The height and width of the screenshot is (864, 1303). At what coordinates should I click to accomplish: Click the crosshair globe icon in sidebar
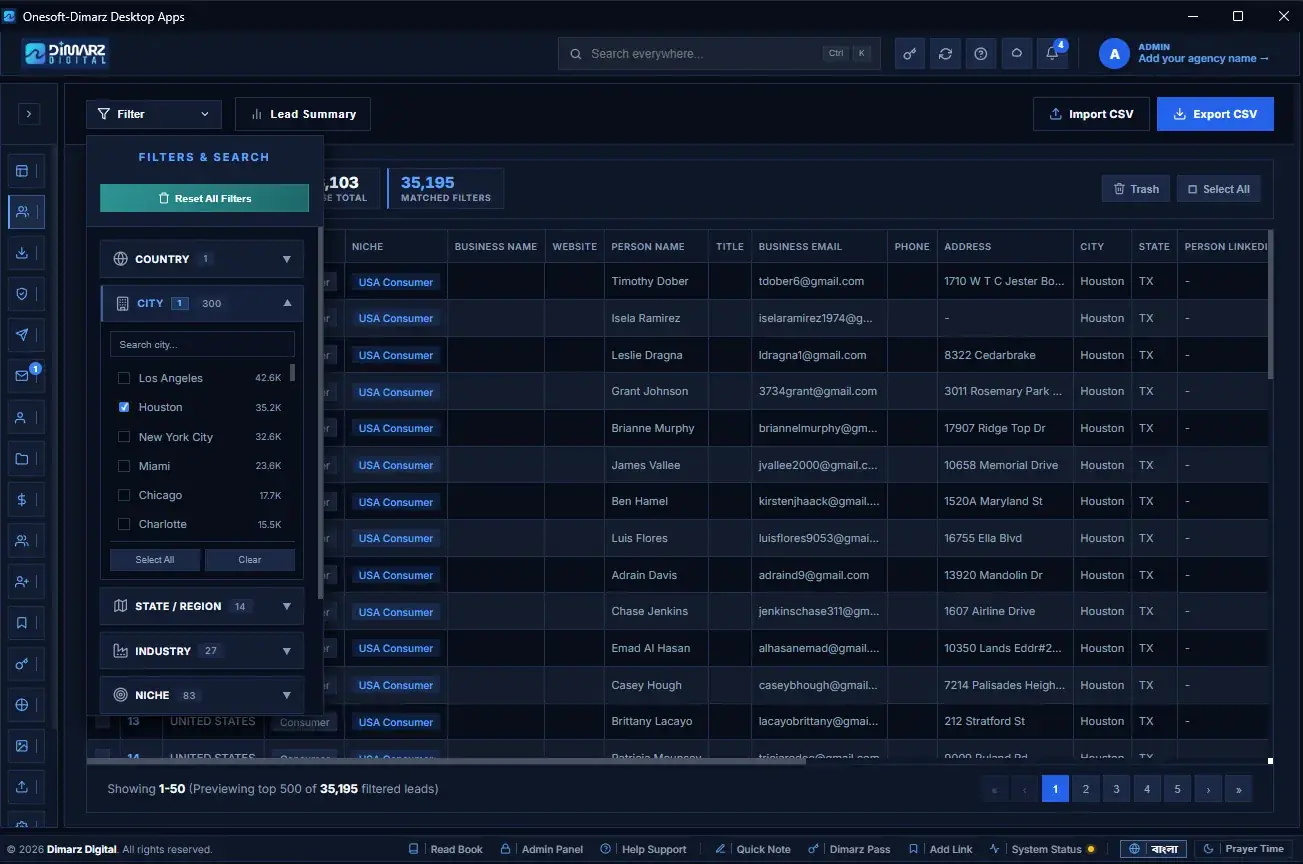click(22, 705)
